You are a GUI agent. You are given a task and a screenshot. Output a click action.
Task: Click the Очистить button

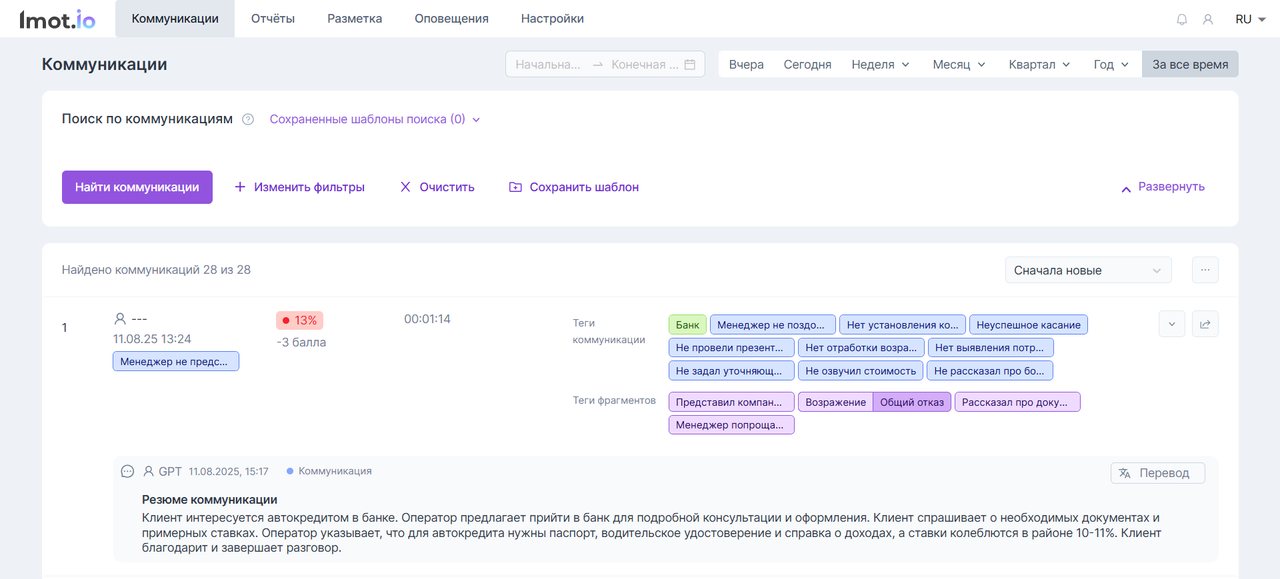coord(437,187)
